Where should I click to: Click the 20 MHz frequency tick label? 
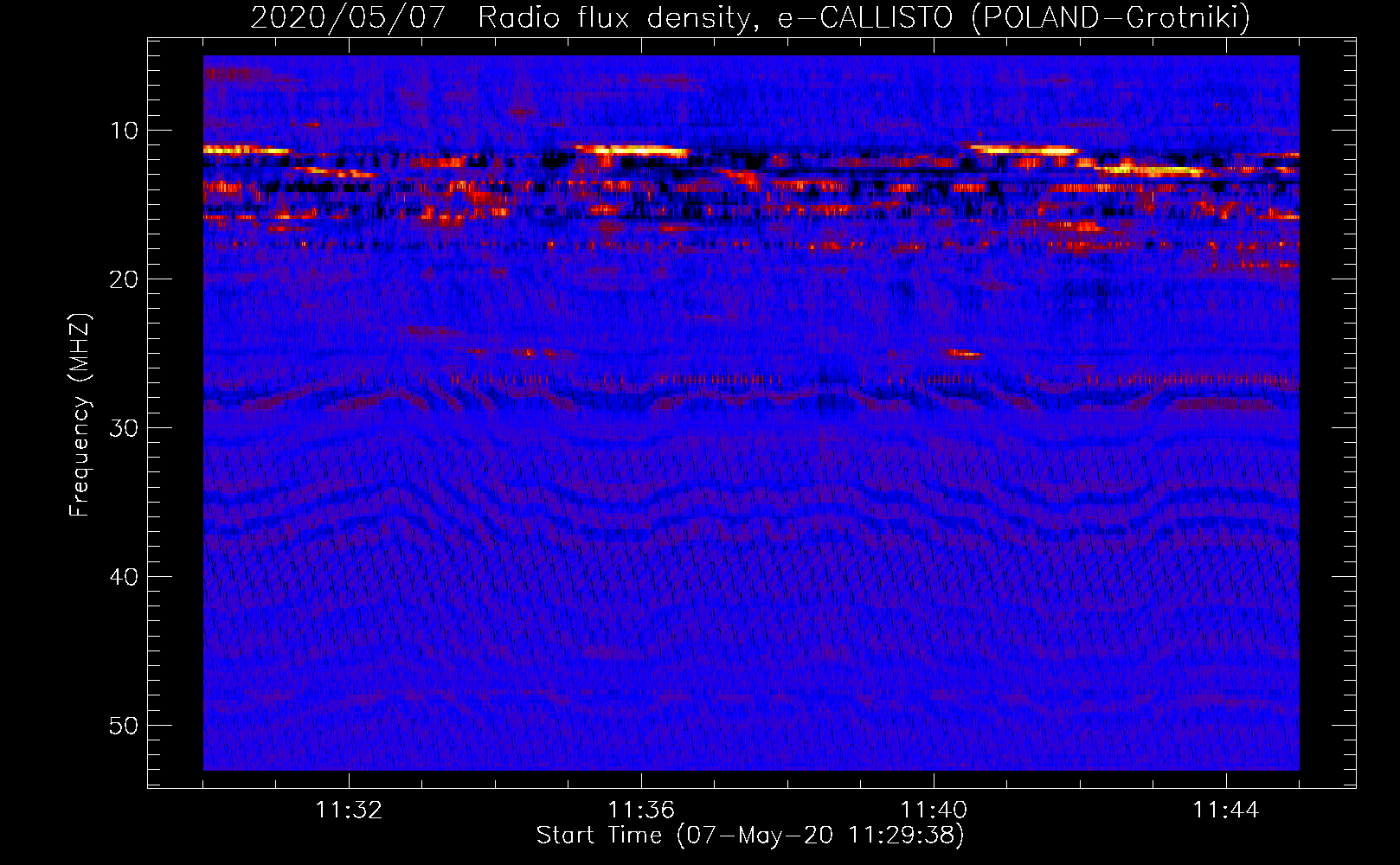point(125,279)
